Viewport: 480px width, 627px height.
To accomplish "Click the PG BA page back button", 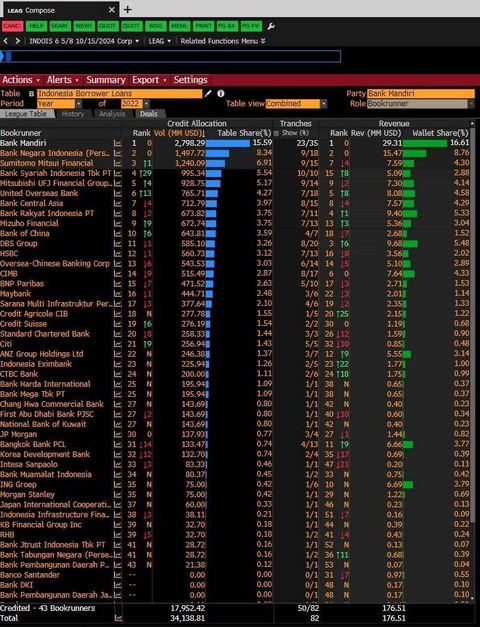I will point(227,26).
